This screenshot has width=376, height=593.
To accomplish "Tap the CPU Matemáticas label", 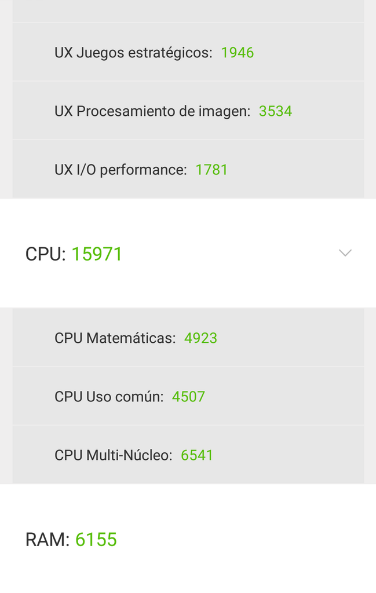I will pyautogui.click(x=115, y=338).
